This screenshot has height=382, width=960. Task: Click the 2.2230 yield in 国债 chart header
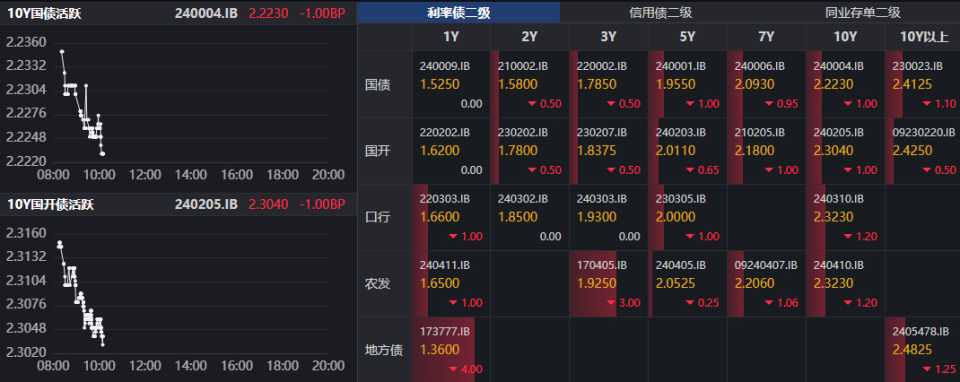[x=268, y=13]
